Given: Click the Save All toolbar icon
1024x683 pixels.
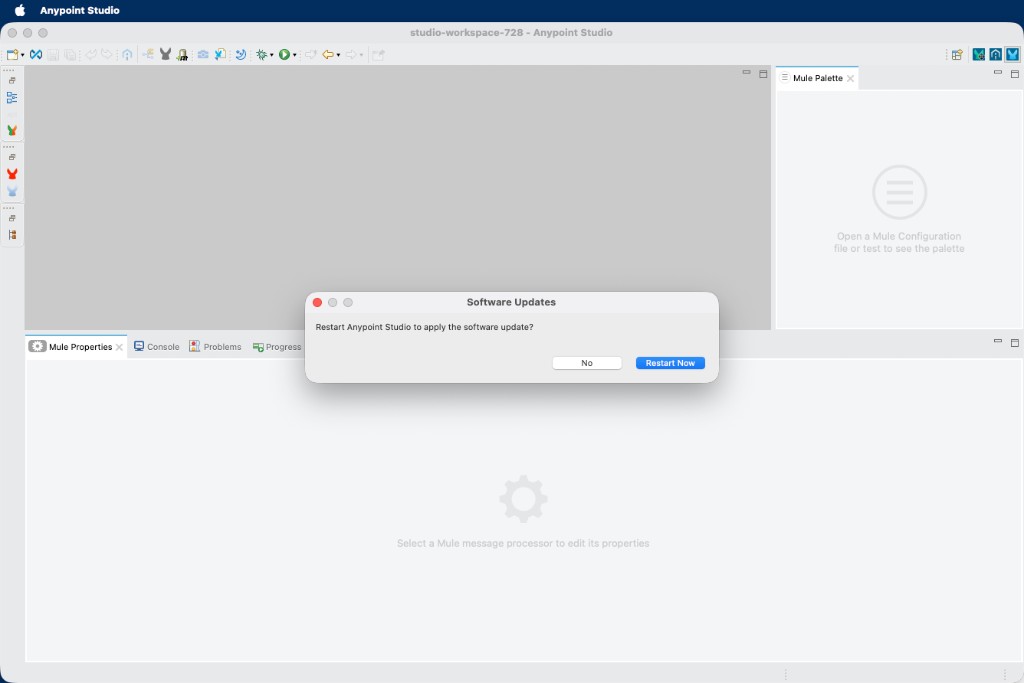Looking at the screenshot, I should [x=70, y=55].
